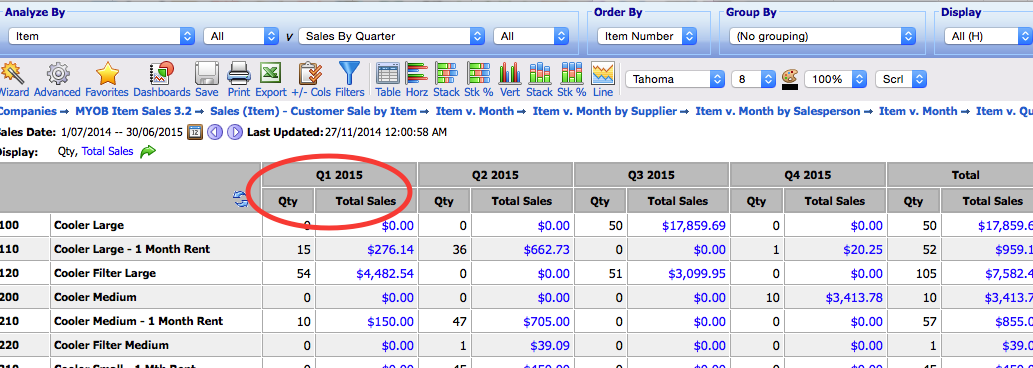Show the Line chart view
The width and height of the screenshot is (1033, 368).
point(603,80)
